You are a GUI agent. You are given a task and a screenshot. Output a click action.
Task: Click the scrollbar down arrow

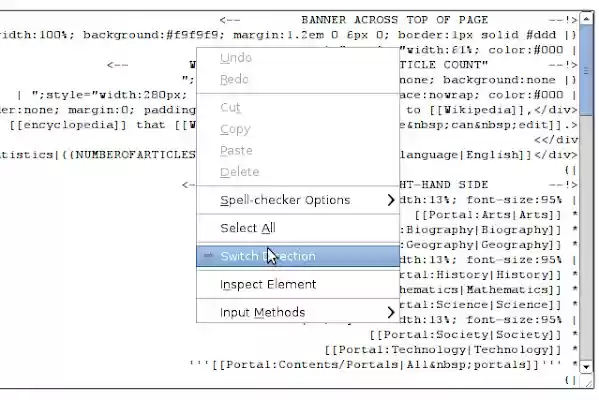586,367
